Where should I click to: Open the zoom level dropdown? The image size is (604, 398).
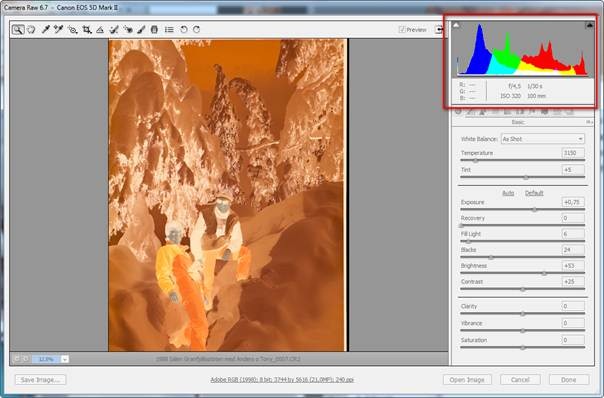tap(65, 359)
